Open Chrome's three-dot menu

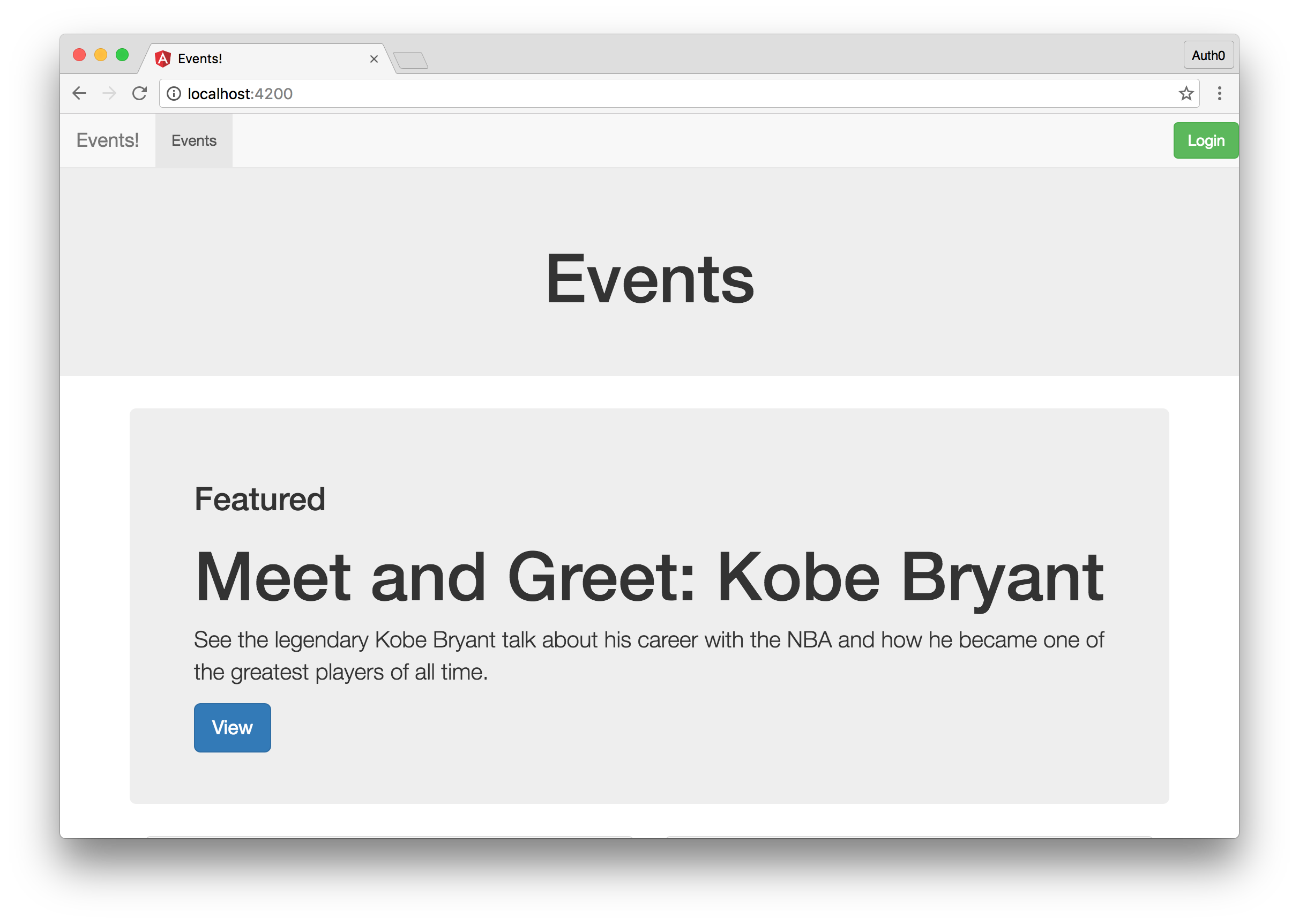click(x=1219, y=93)
